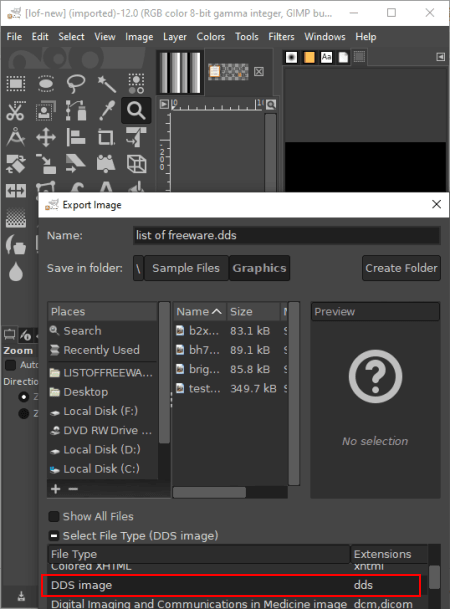Toggle Show All Files checkbox
450x609 pixels.
click(54, 517)
